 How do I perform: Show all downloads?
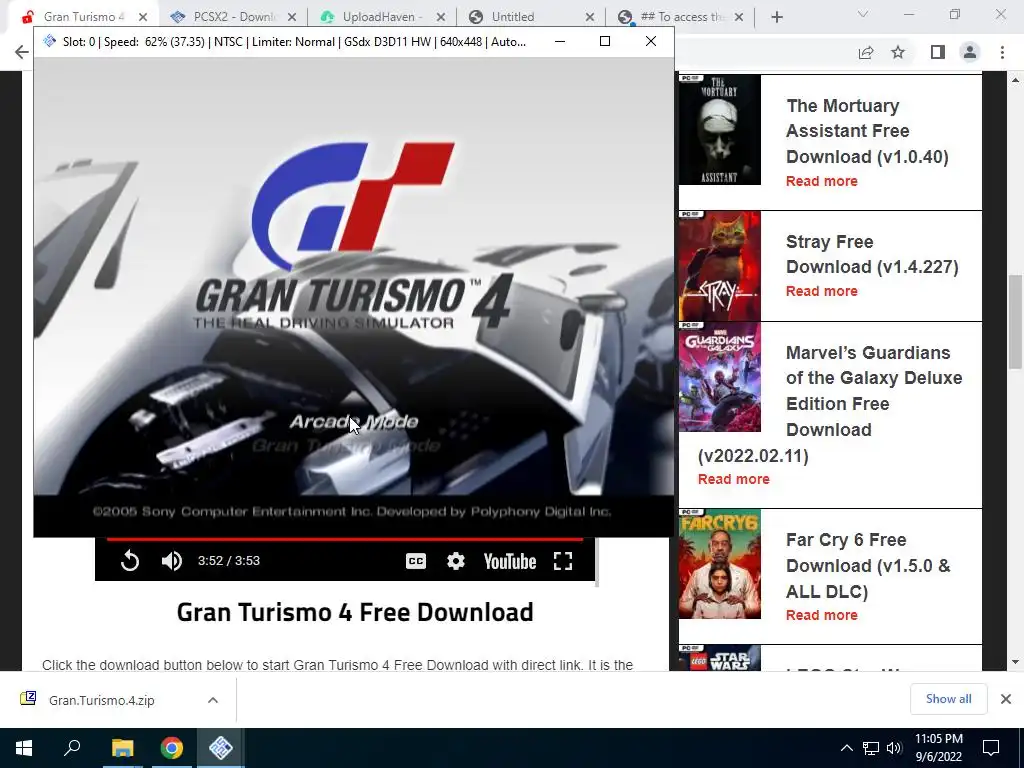tap(948, 699)
